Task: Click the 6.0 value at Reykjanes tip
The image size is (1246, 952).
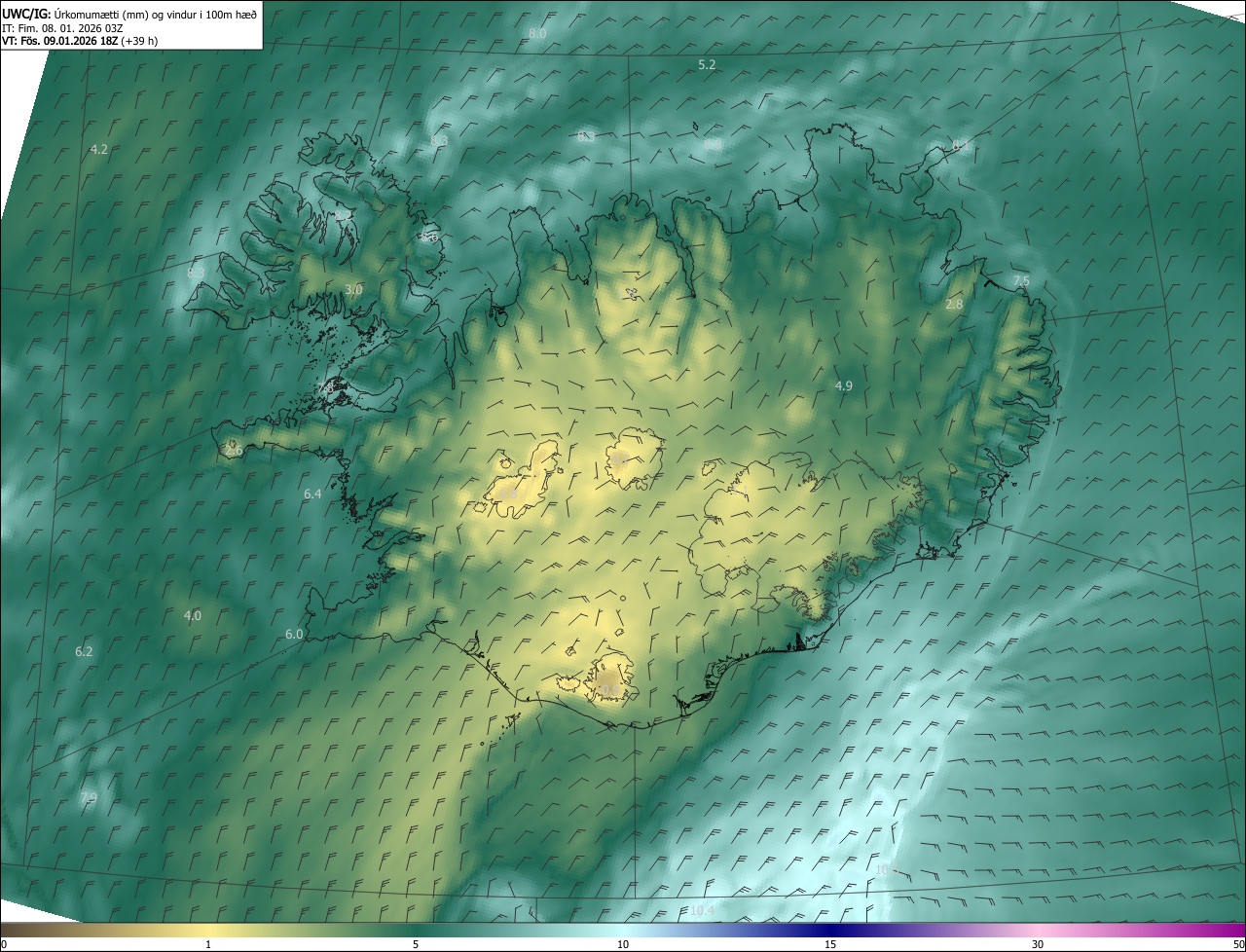Action: (294, 634)
